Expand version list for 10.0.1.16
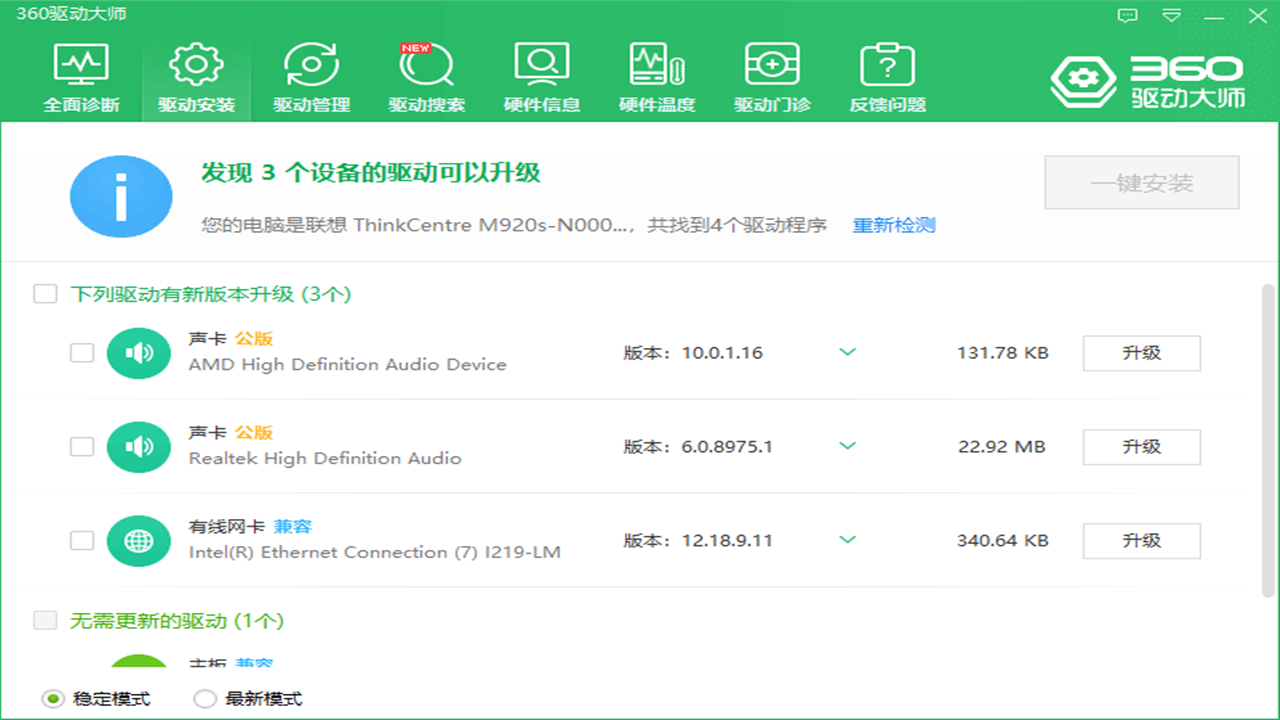This screenshot has width=1280, height=720. 848,352
